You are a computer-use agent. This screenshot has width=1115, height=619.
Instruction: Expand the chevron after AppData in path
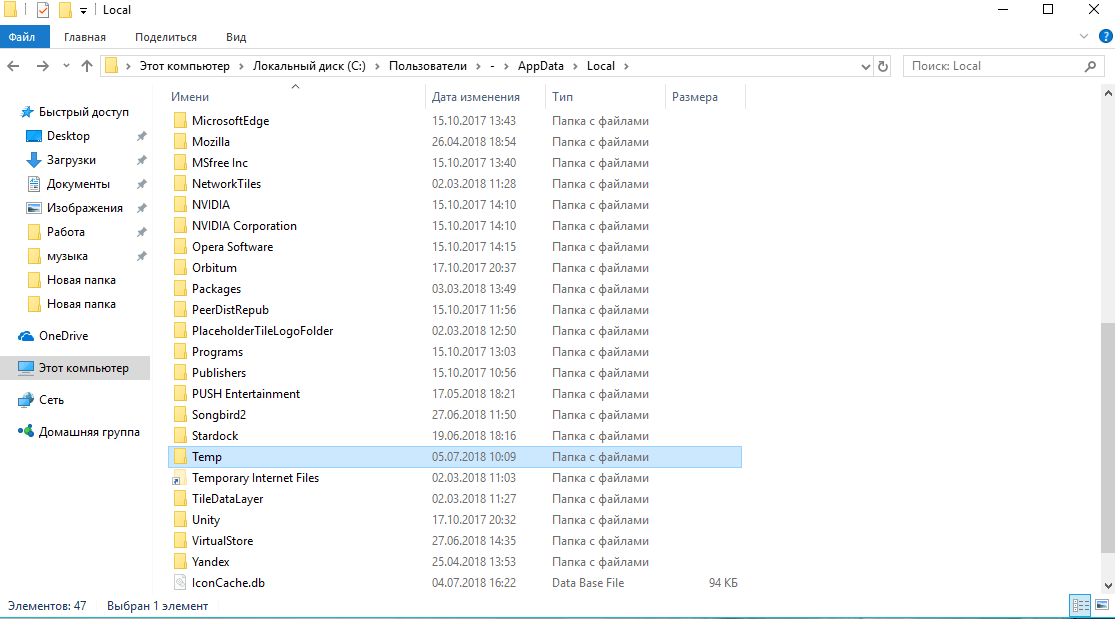pos(575,66)
